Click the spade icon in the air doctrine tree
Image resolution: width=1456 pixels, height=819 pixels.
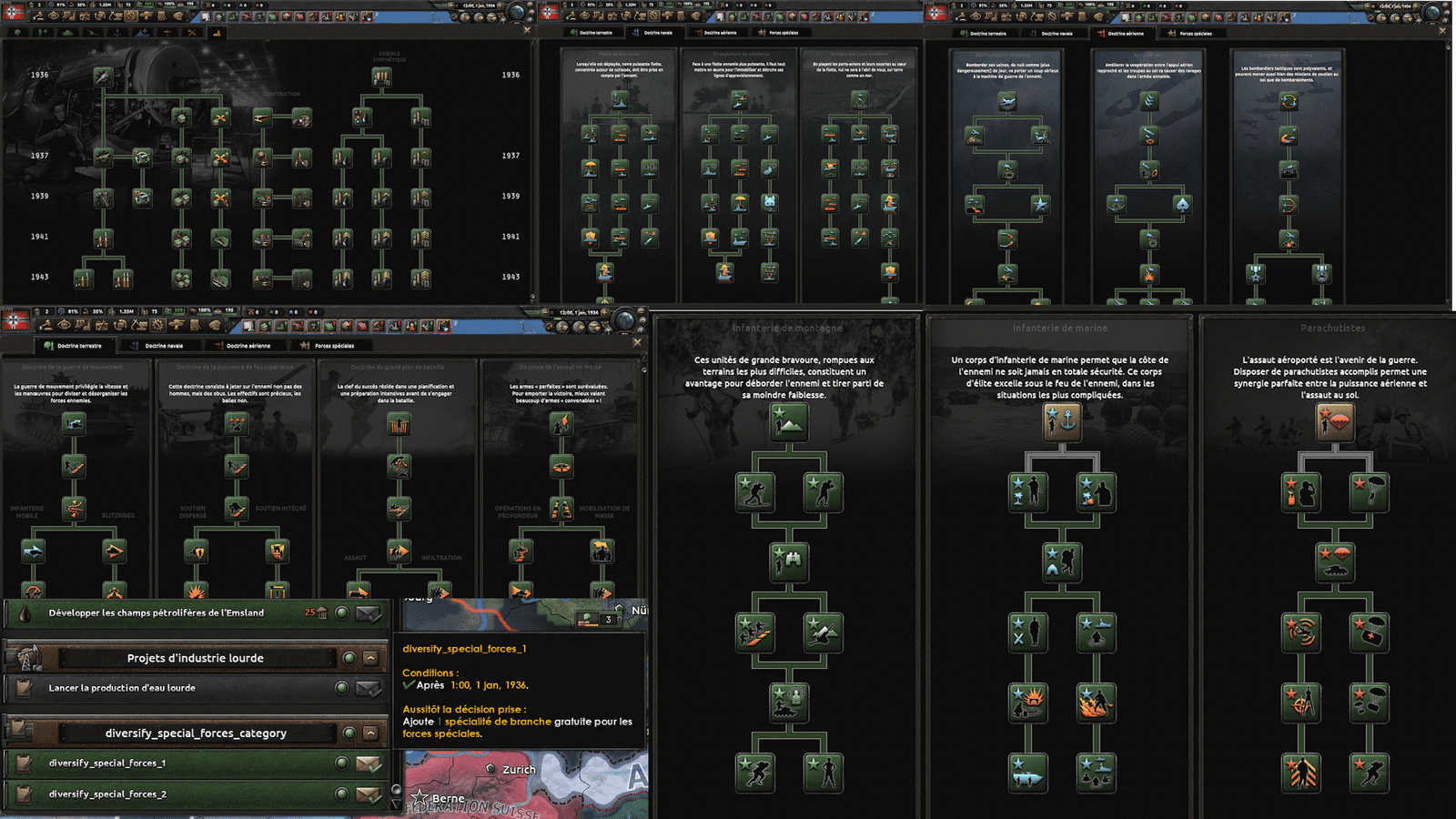(x=1181, y=204)
